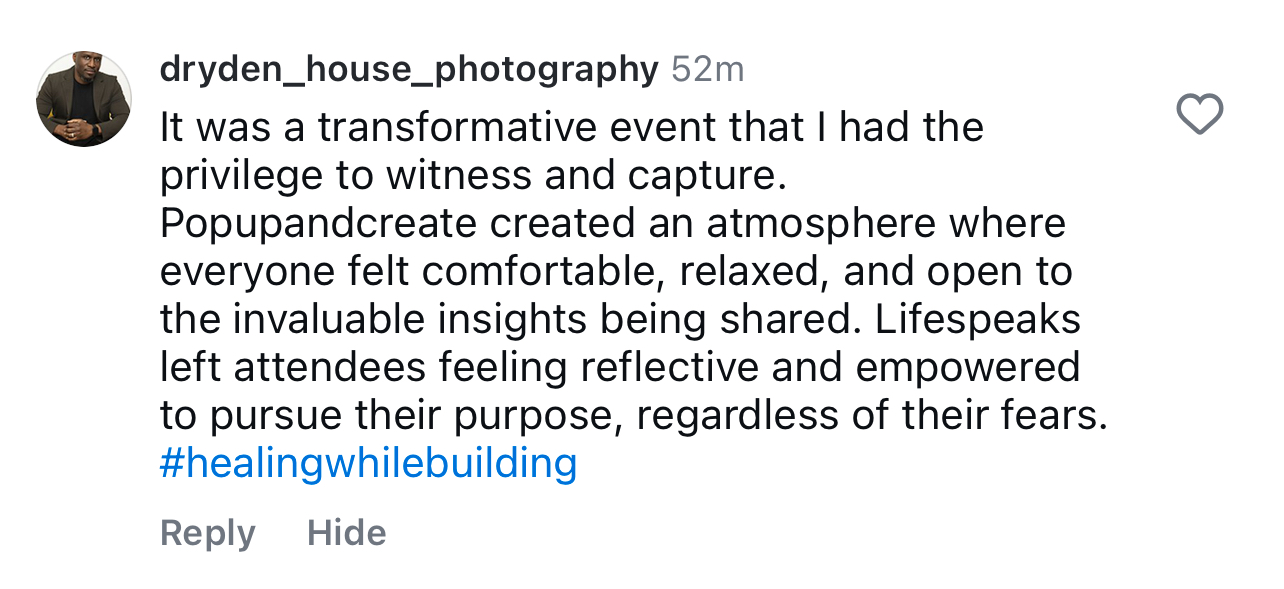This screenshot has height=589, width=1284.
Task: Open the #healingwhilebuilding hashtag
Action: [368, 464]
